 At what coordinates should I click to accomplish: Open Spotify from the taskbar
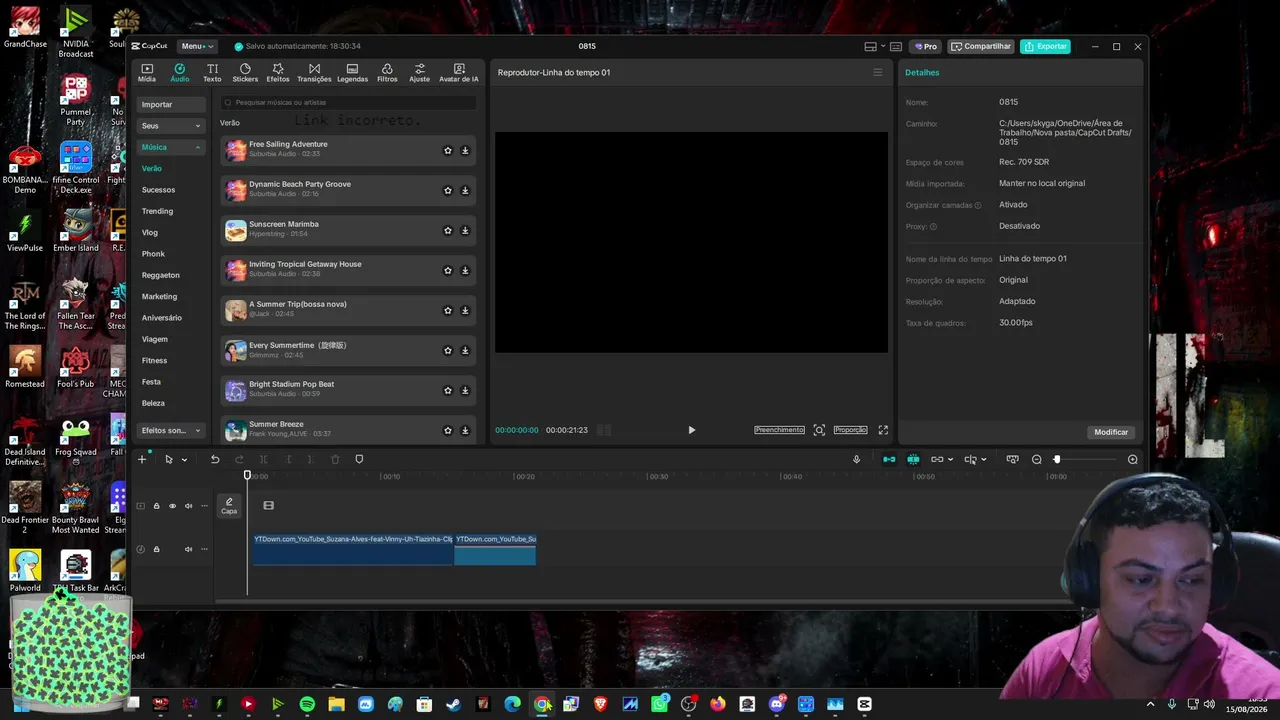tap(307, 704)
